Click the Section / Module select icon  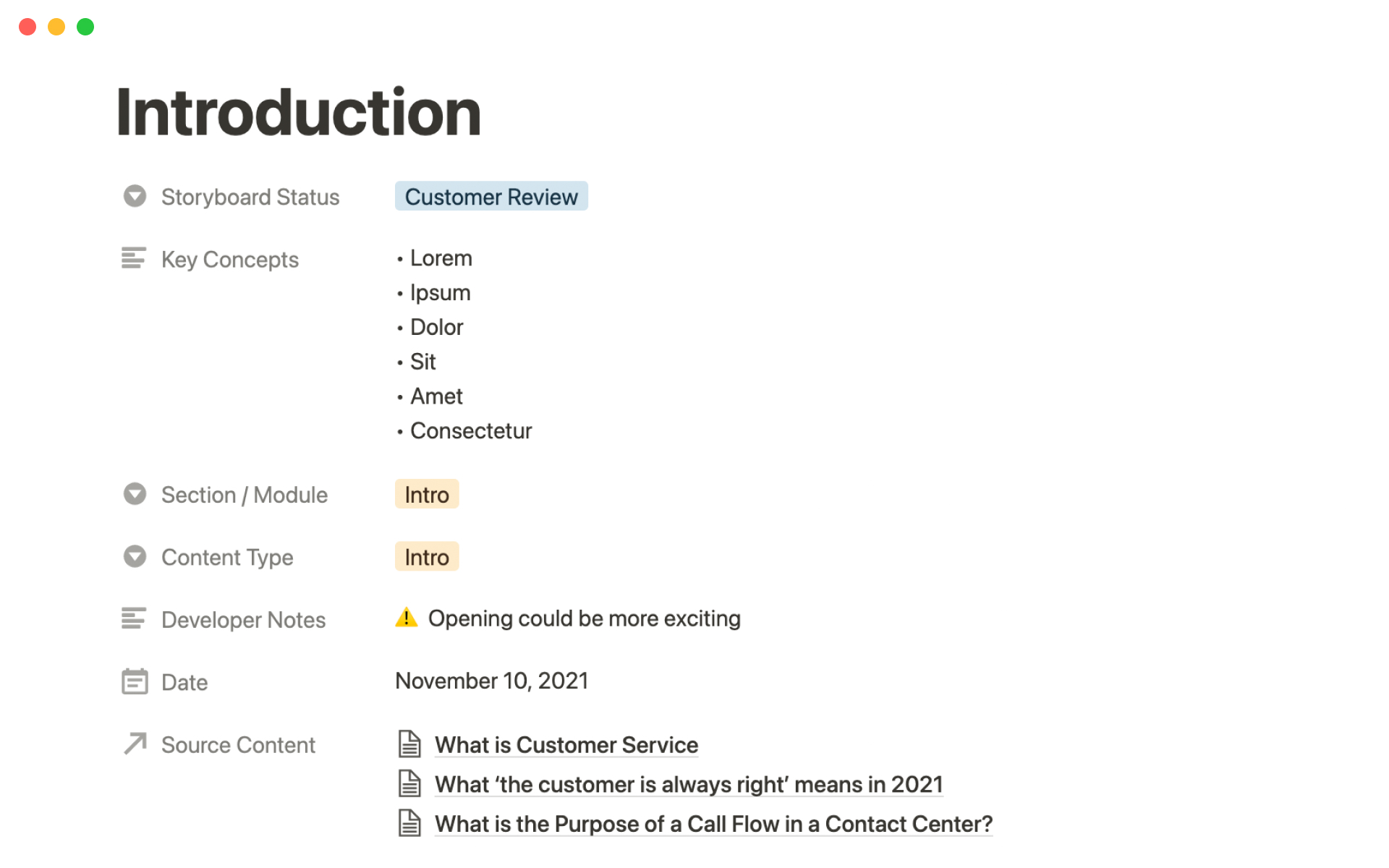click(135, 494)
